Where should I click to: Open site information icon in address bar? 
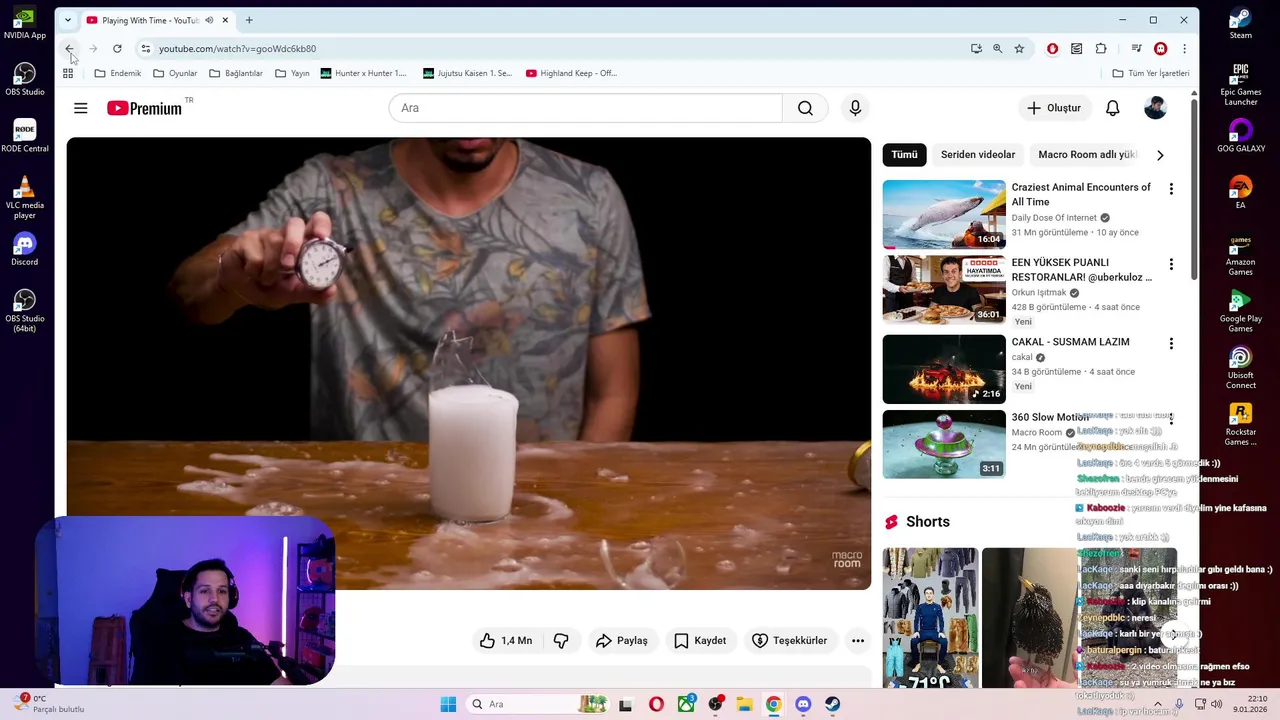point(145,48)
